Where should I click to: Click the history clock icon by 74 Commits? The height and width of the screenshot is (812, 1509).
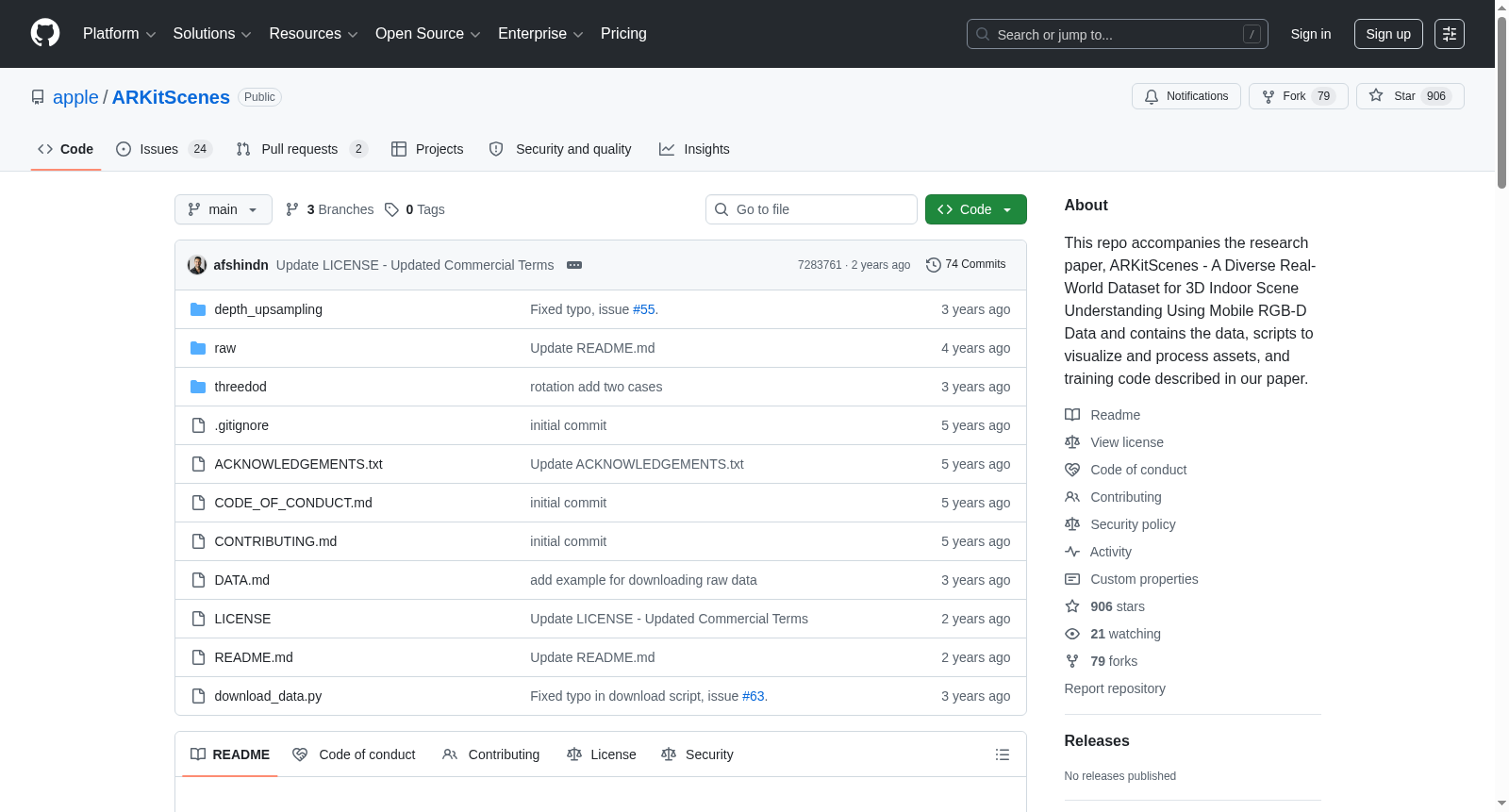[934, 265]
